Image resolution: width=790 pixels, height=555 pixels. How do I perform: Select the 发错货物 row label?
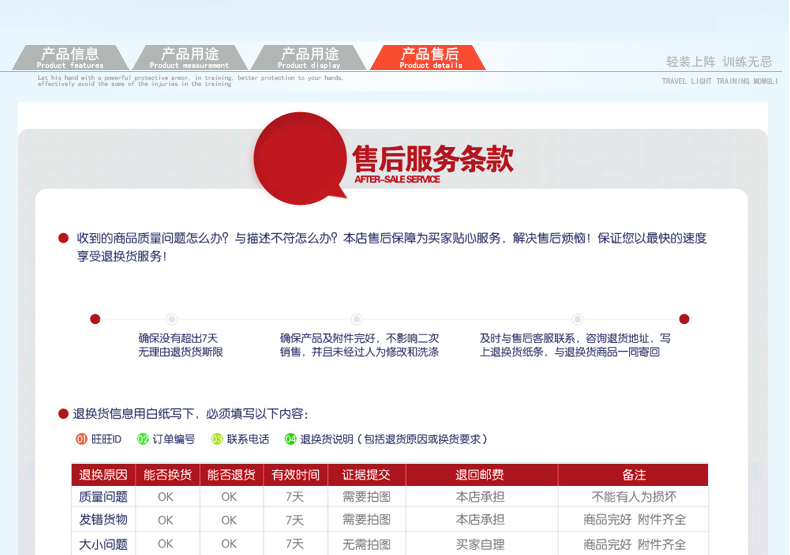[x=103, y=520]
